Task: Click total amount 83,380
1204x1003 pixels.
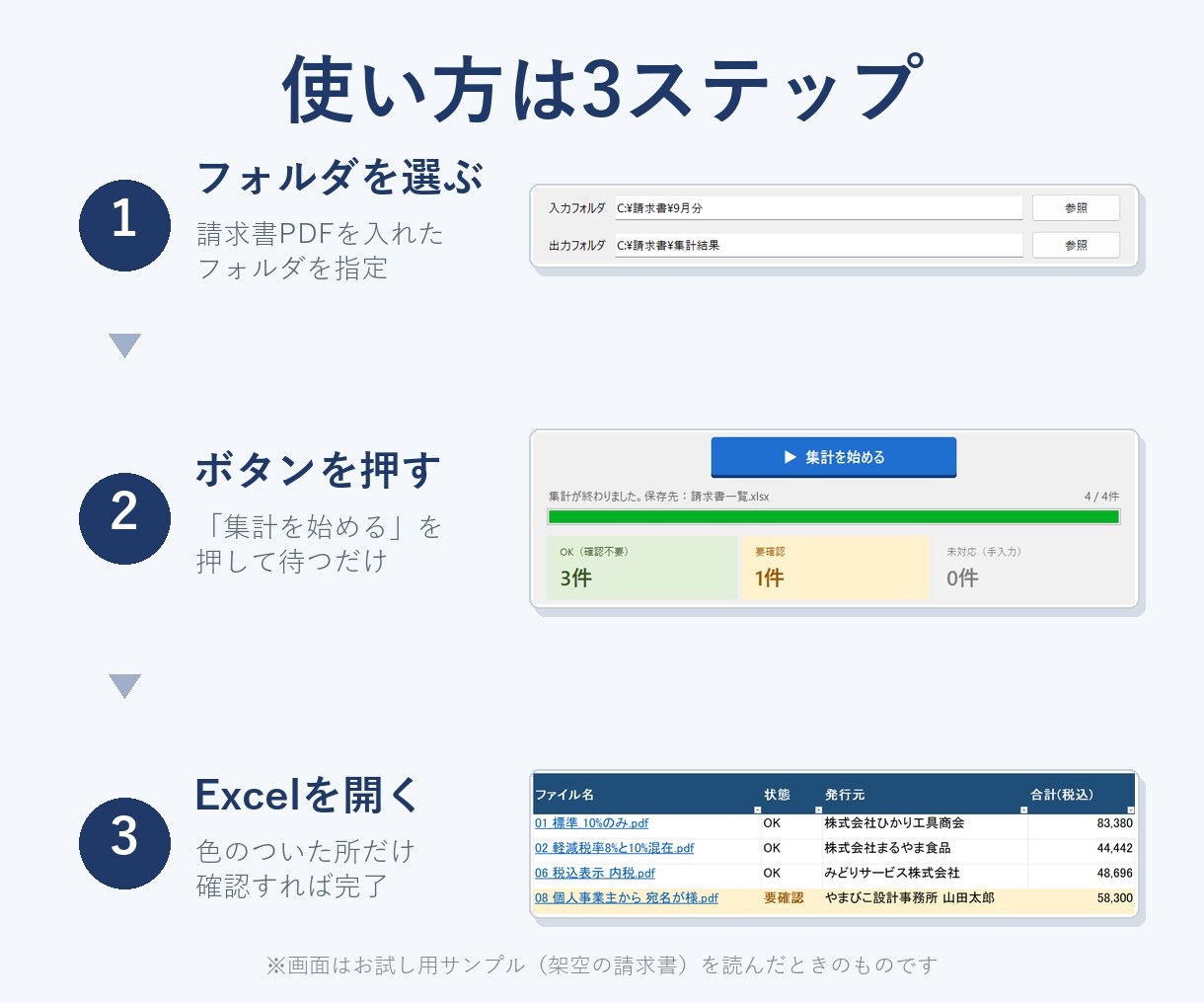Action: [x=1114, y=823]
